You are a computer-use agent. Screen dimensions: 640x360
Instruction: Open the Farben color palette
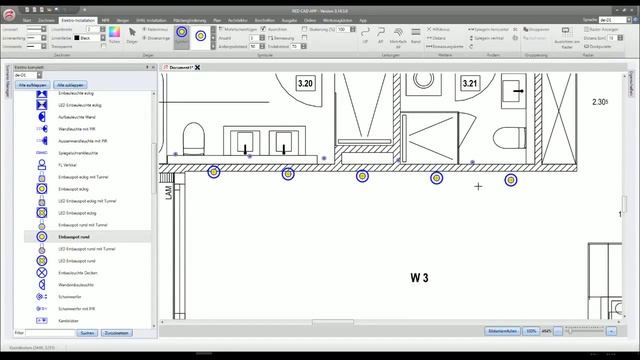click(115, 35)
